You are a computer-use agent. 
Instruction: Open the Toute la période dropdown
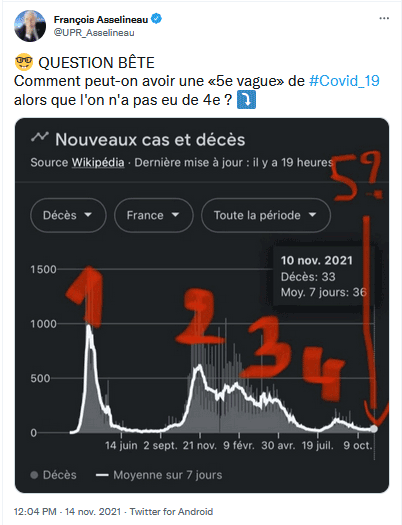(x=266, y=215)
